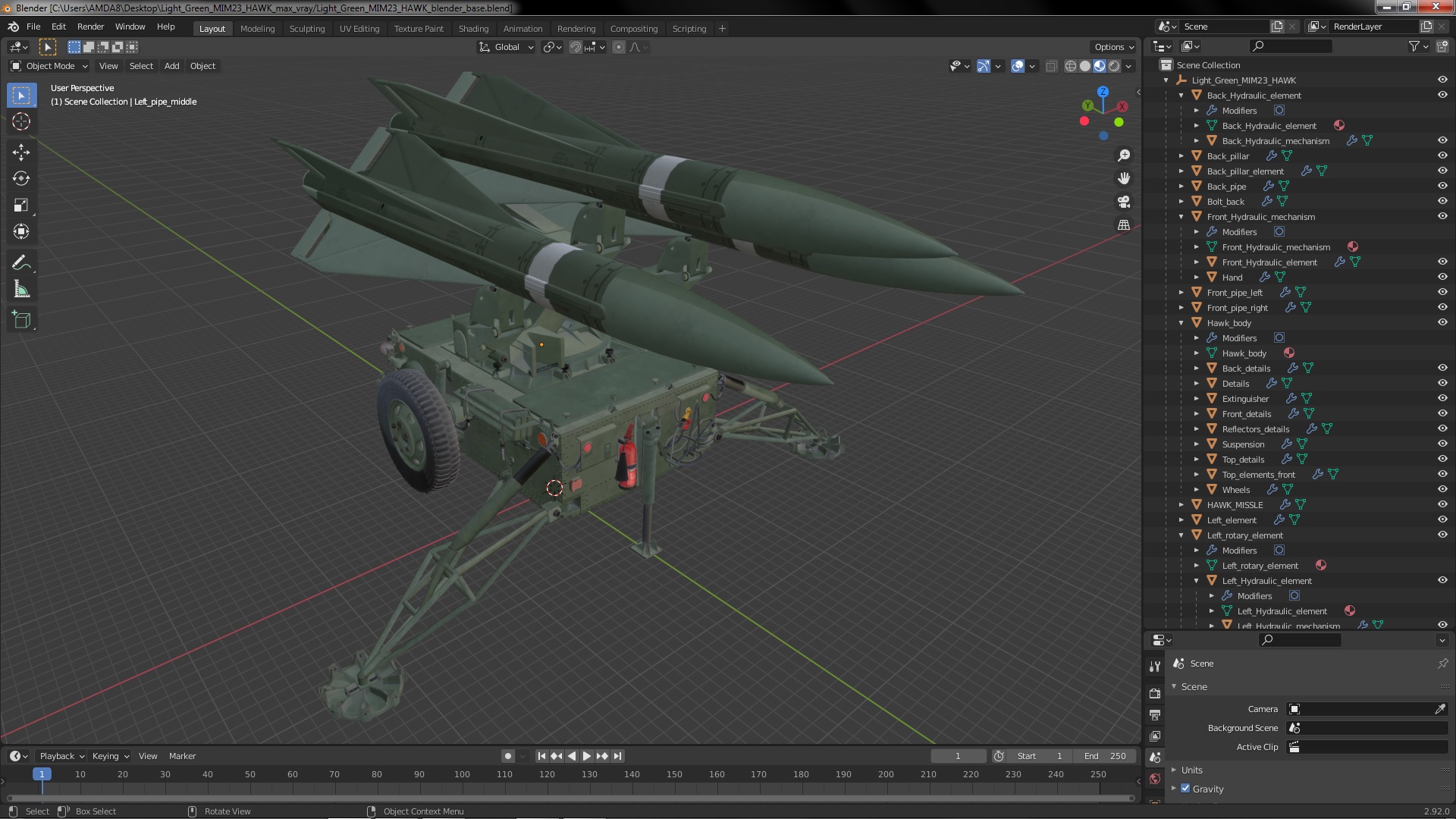Select the Scale tool
Viewport: 1456px width, 819px height.
21,205
